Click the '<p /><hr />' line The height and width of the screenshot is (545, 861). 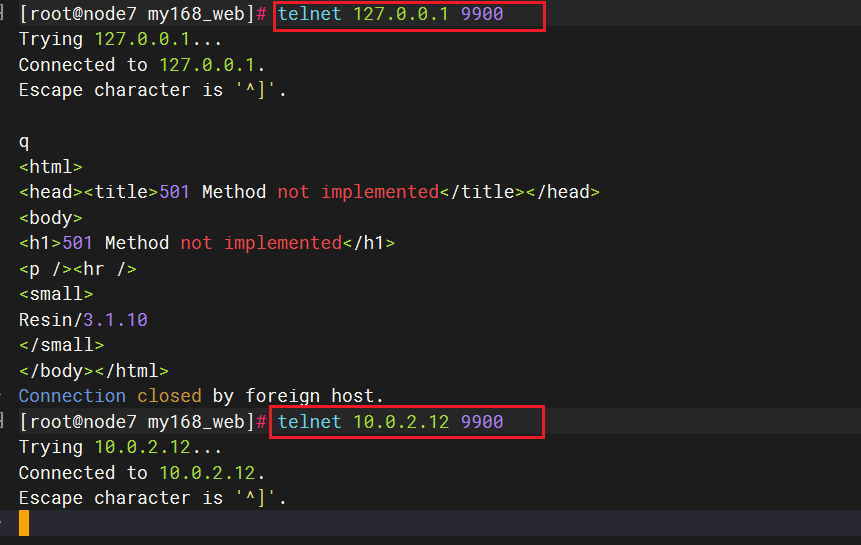(77, 269)
